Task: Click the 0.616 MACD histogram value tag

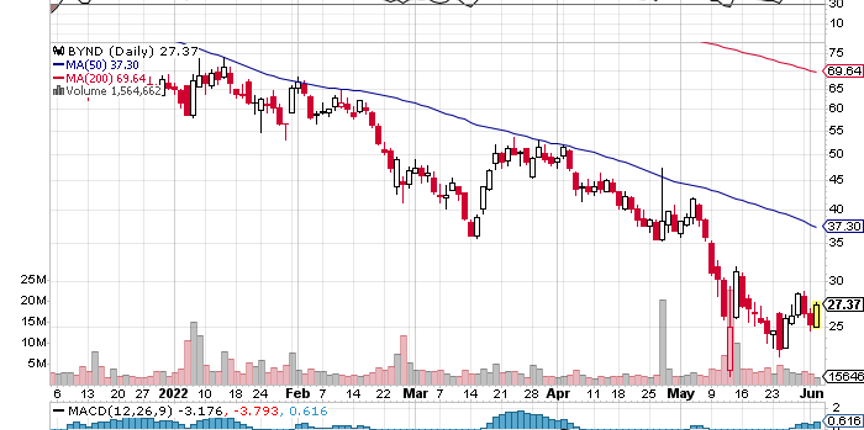Action: click(x=846, y=422)
